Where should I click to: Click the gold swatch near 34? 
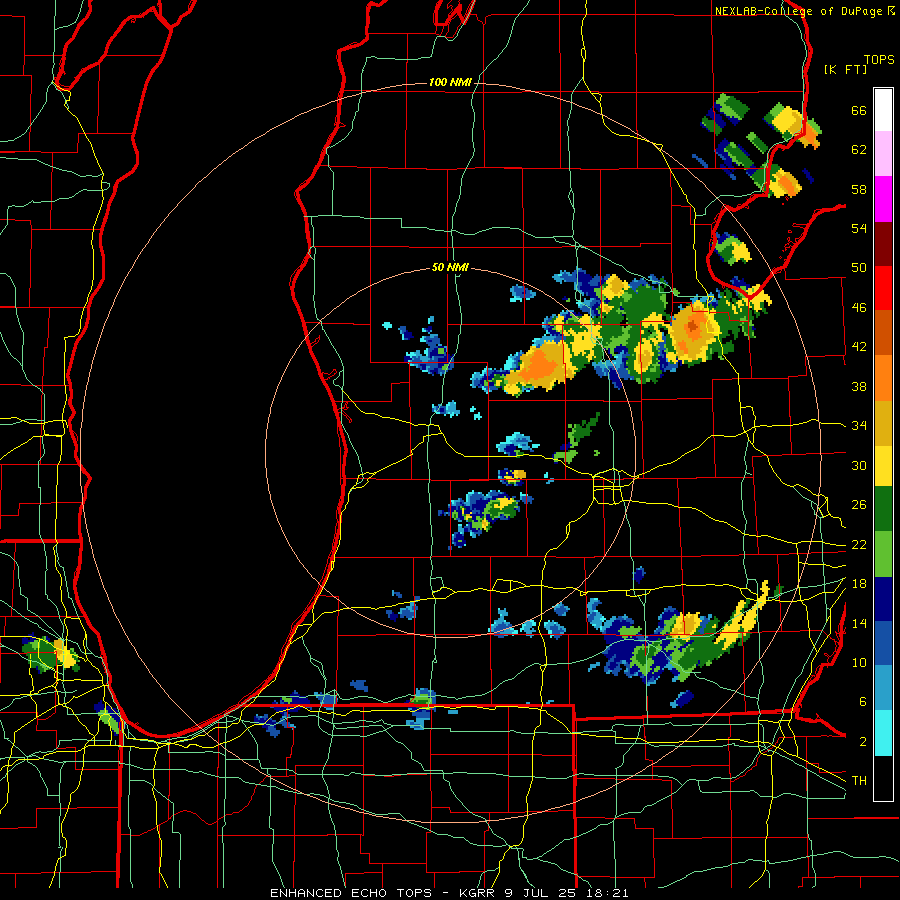(x=883, y=422)
